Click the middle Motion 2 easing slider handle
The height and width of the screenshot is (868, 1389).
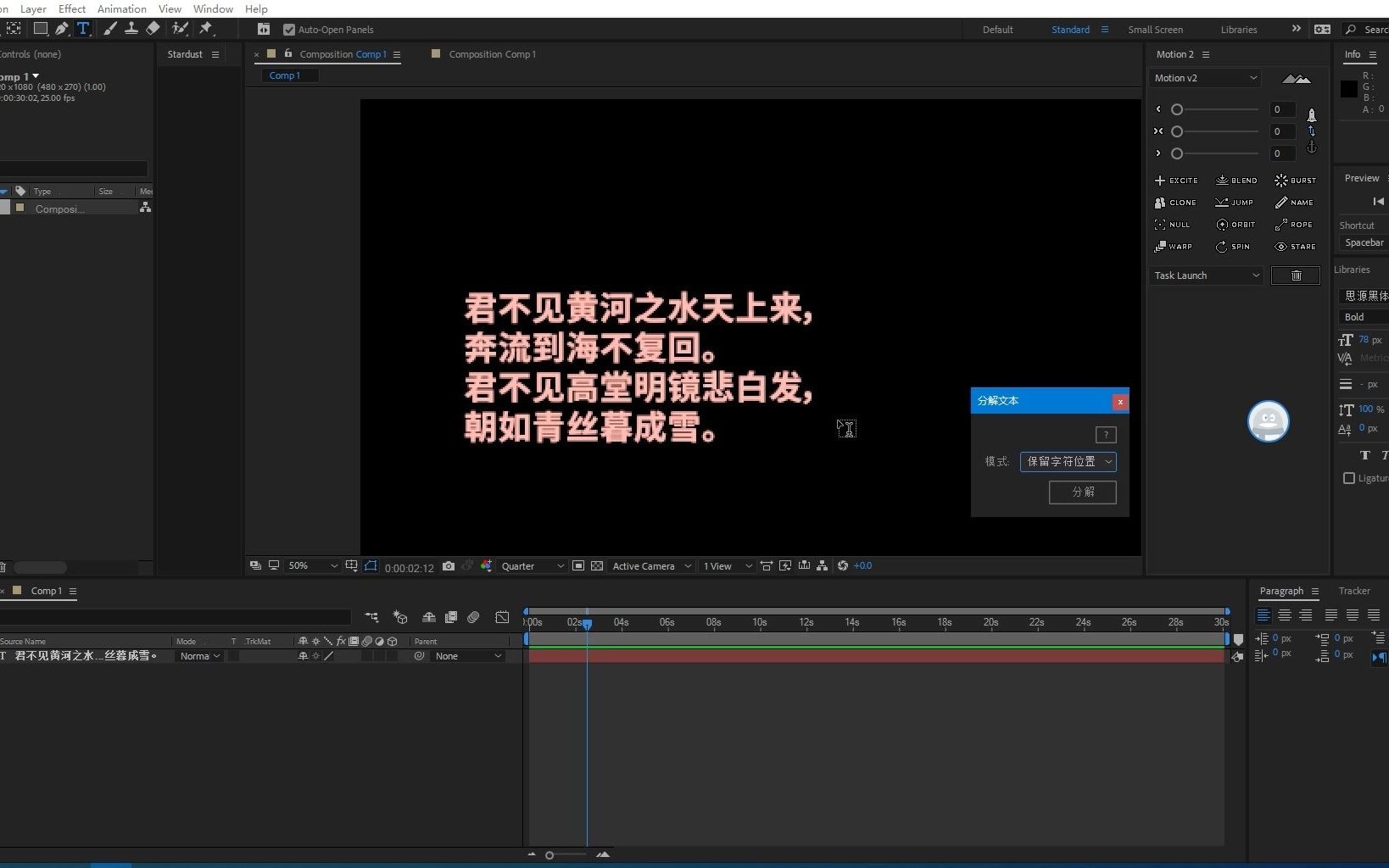tap(1177, 131)
